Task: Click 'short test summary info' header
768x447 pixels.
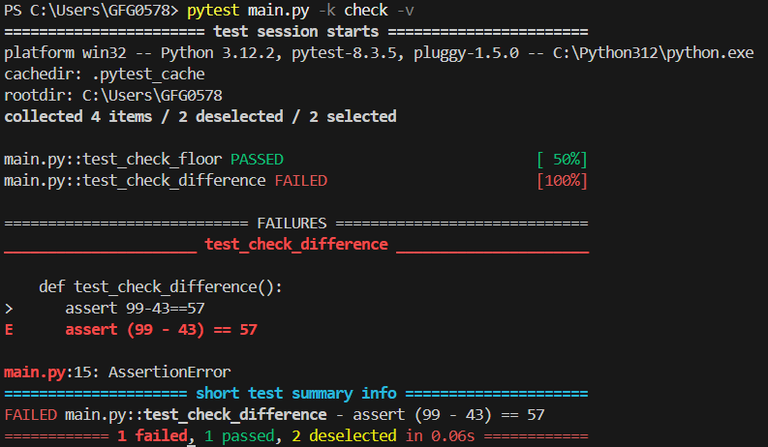Action: [296, 393]
